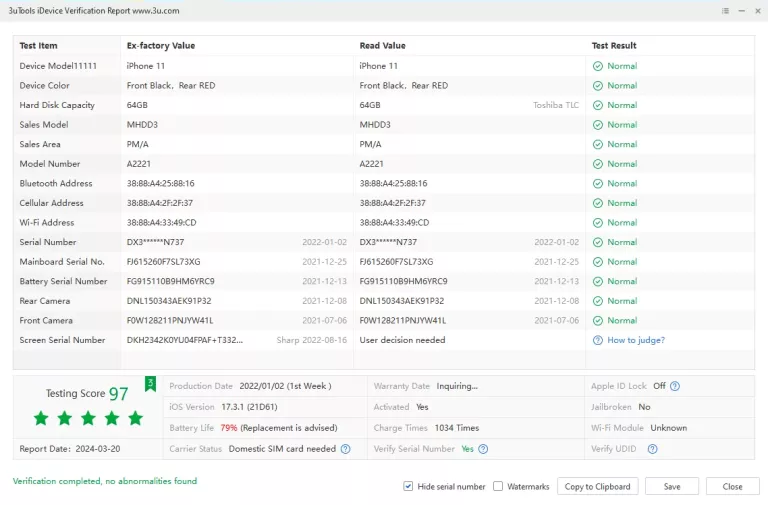Screen dimensions: 768x505
Task: Click the User decision needed text
Action: coord(402,340)
